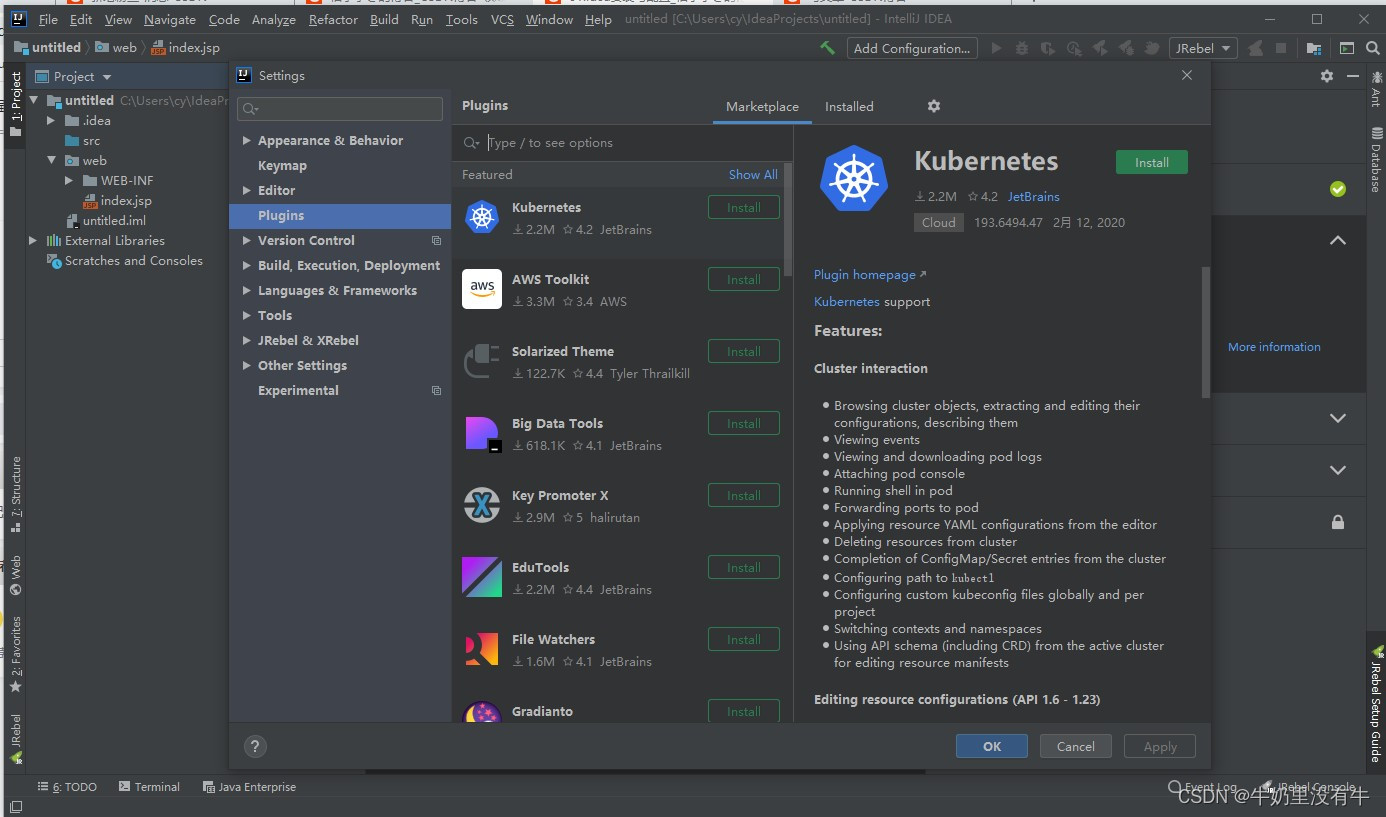Click the File Watchers plugin icon
The width and height of the screenshot is (1386, 817).
tap(482, 649)
